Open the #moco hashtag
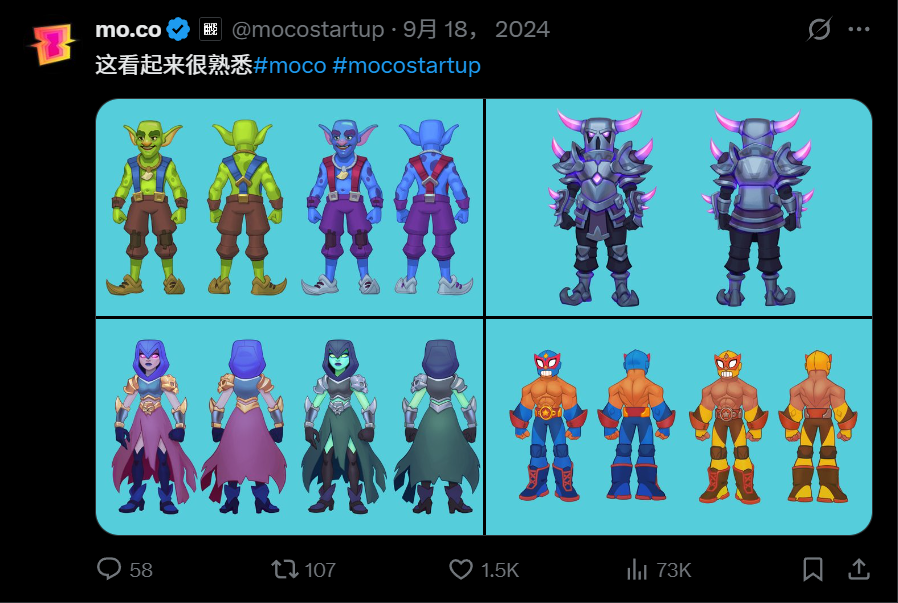The height and width of the screenshot is (603, 898). [290, 65]
